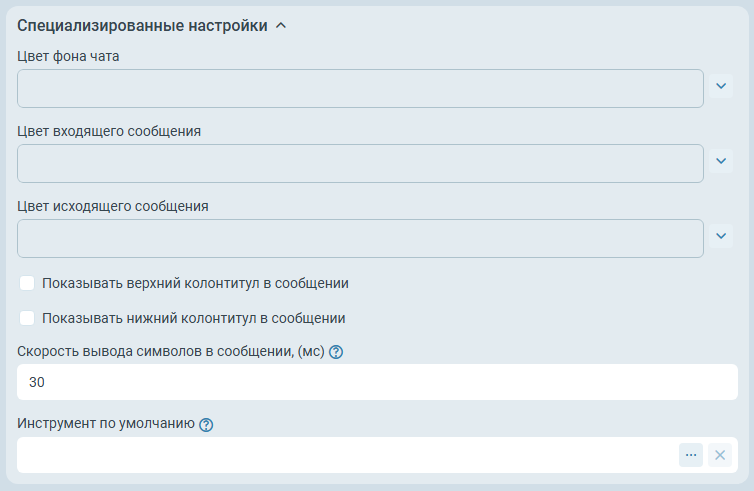Click the Инструмент по умолчанию input field

point(340,455)
